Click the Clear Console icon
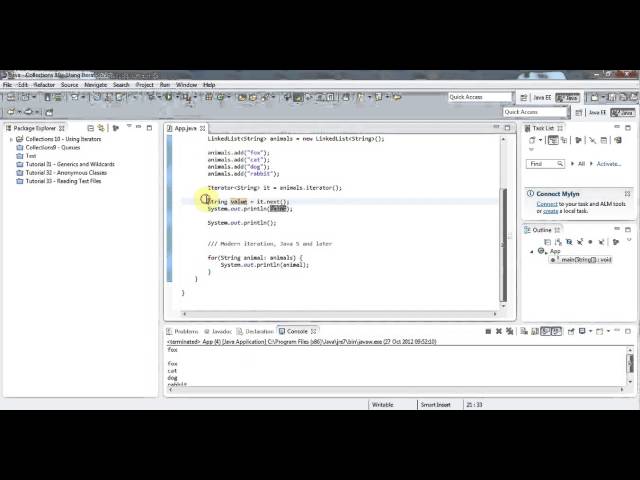The image size is (640, 480). 524,331
